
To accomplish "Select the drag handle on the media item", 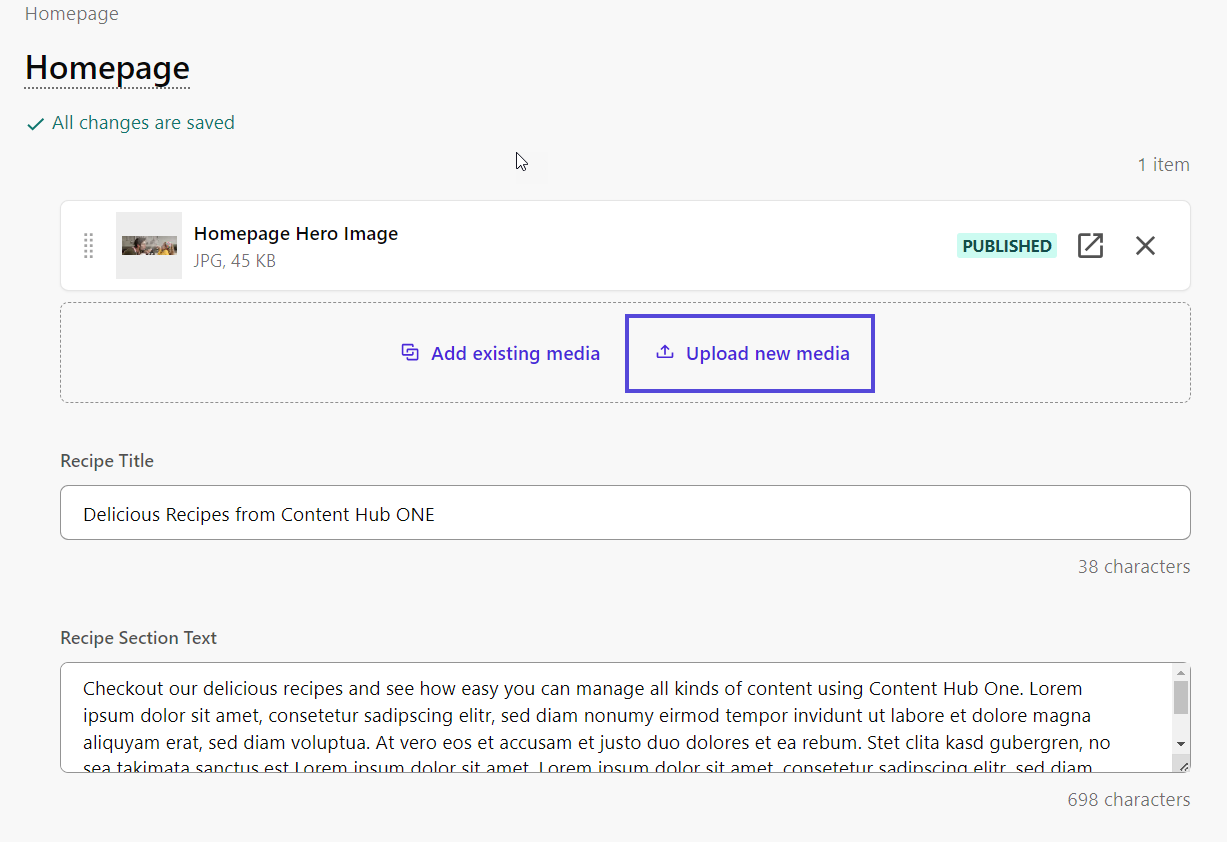I will pos(88,245).
